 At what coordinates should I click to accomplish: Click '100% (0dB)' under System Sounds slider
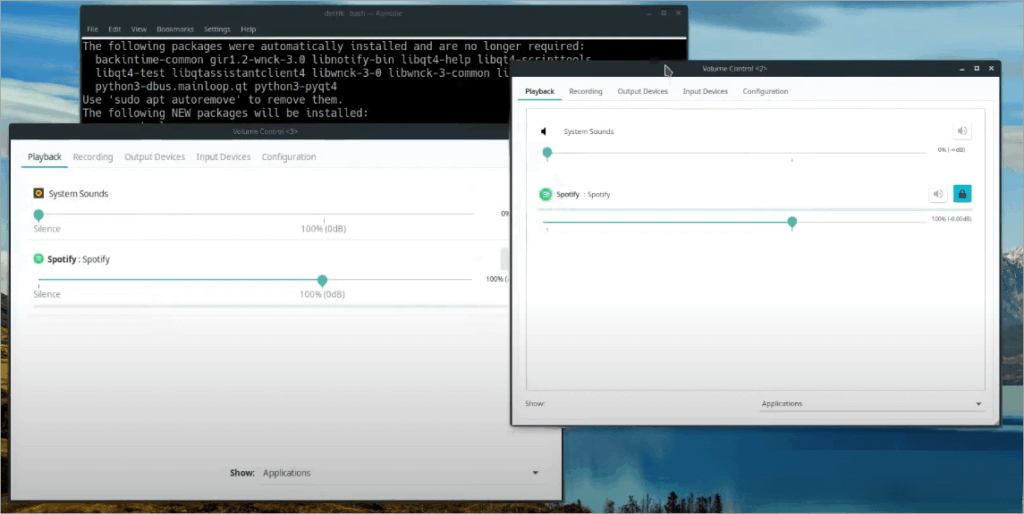323,229
